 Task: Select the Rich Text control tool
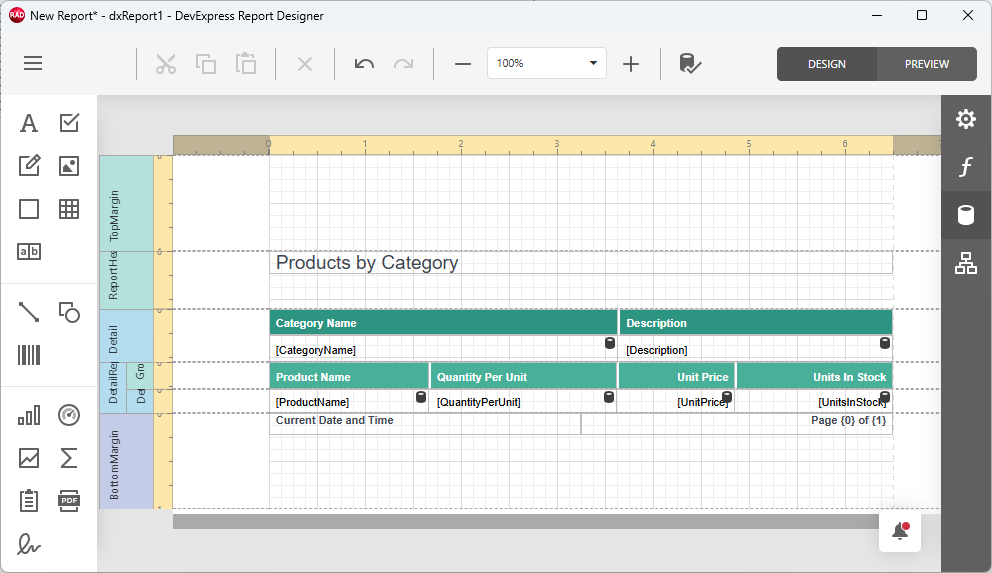tap(28, 166)
